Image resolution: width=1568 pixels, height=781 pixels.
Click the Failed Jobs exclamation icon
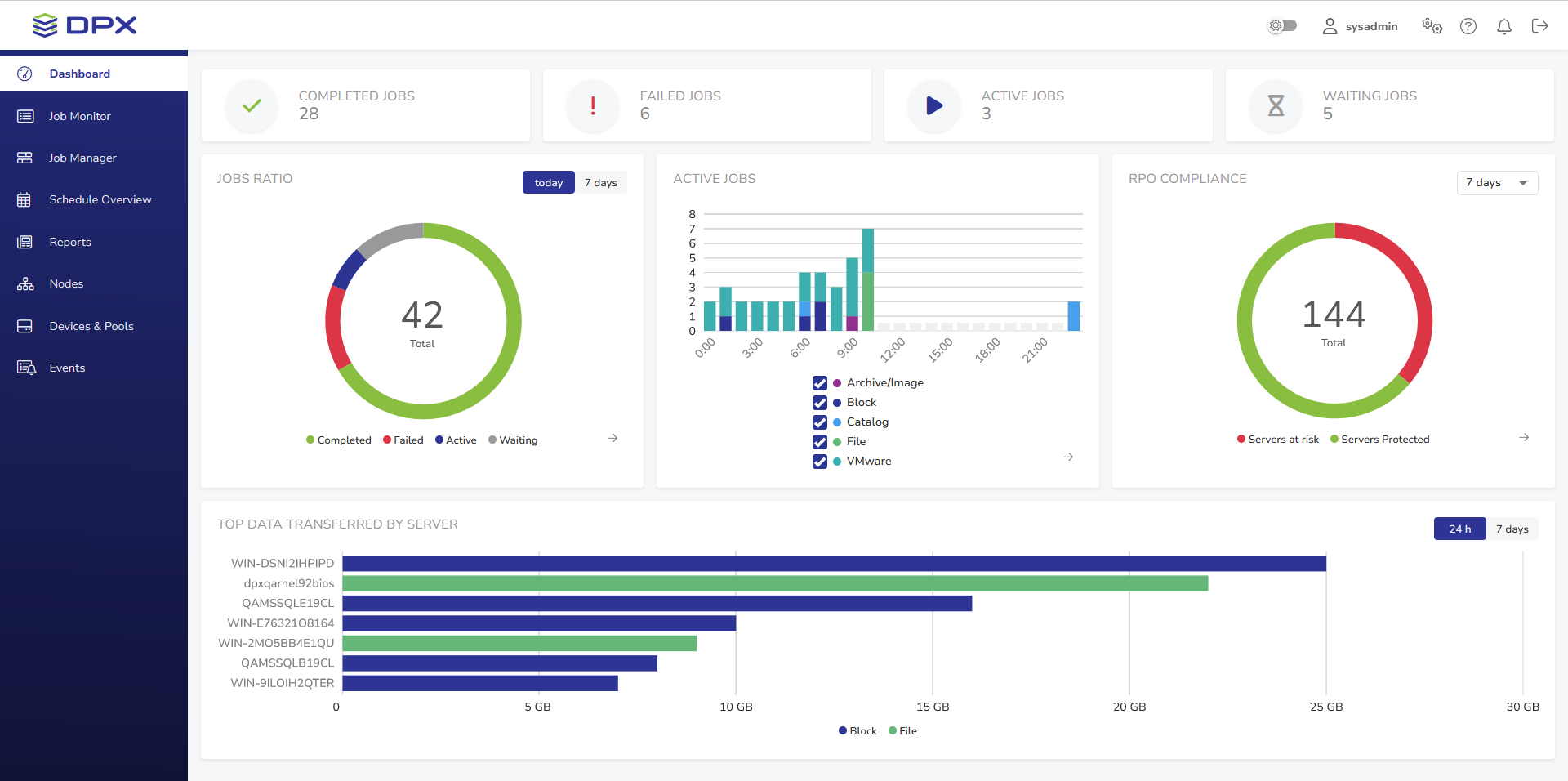coord(593,105)
